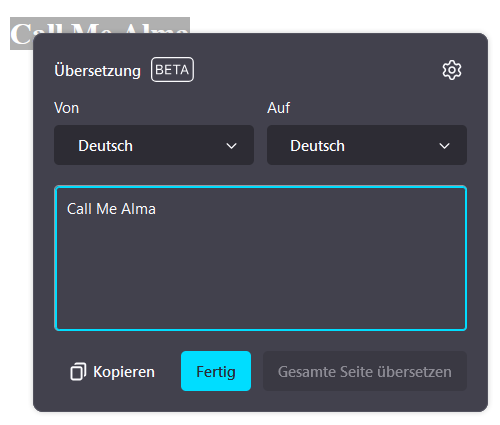This screenshot has width=500, height=425.
Task: Click inside the translated text box
Action: click(260, 258)
